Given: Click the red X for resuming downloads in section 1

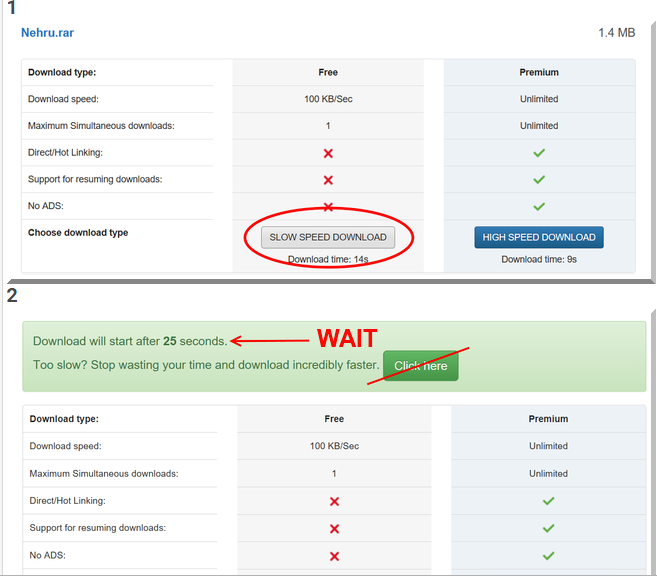Looking at the screenshot, I should pos(328,180).
